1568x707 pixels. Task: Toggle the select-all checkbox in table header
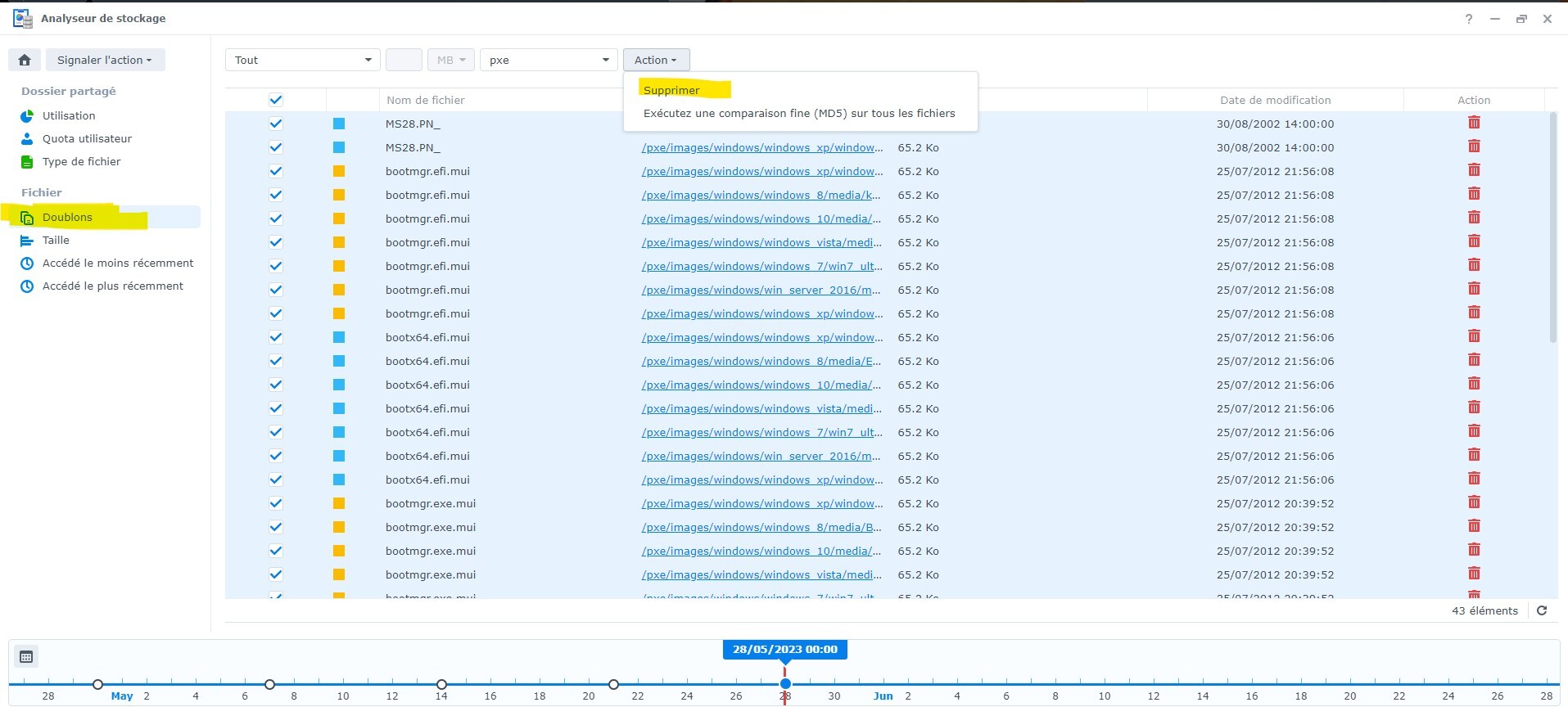pos(276,100)
